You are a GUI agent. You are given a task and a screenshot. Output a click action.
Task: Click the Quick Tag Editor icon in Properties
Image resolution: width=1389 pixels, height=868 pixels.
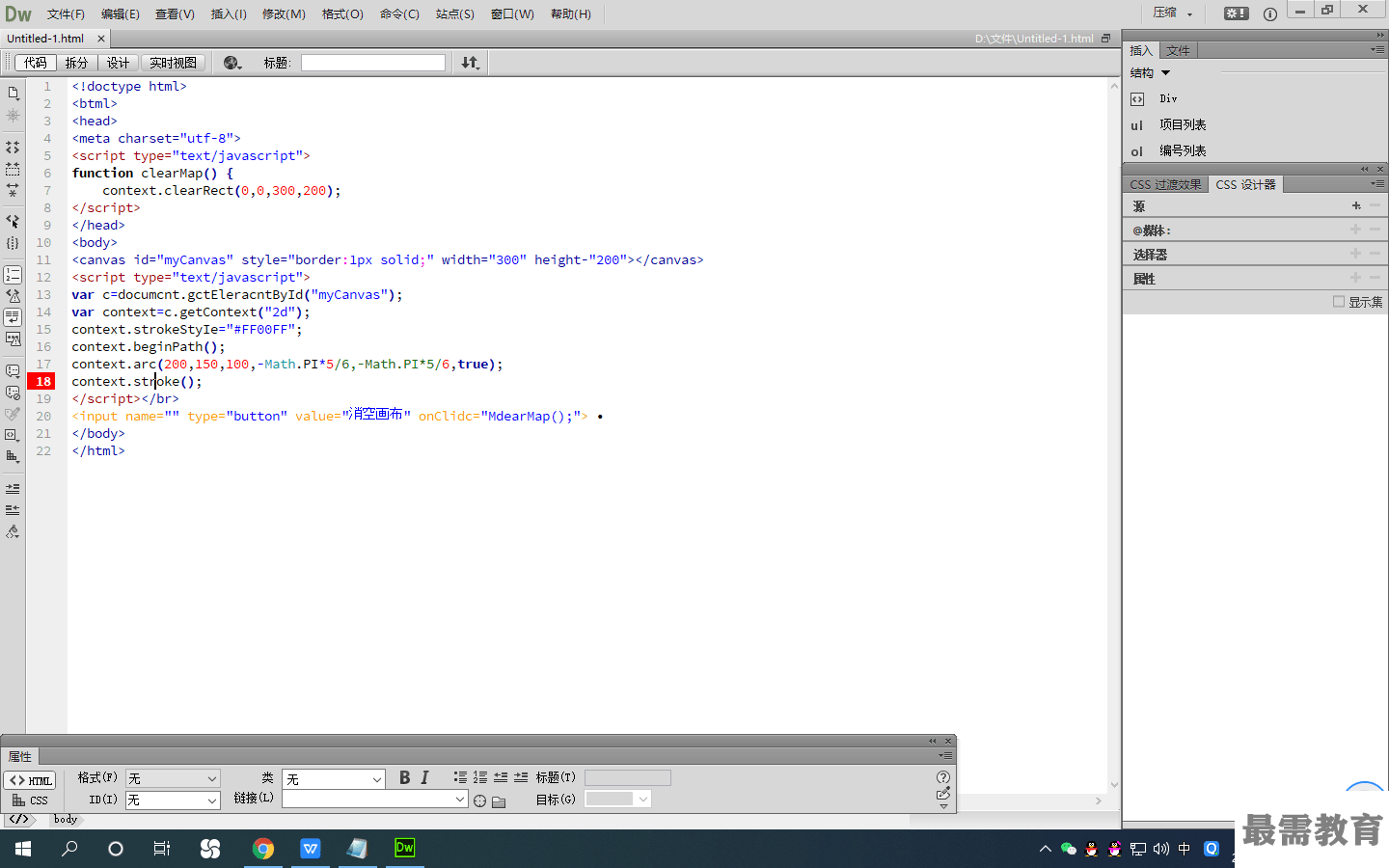tap(943, 794)
